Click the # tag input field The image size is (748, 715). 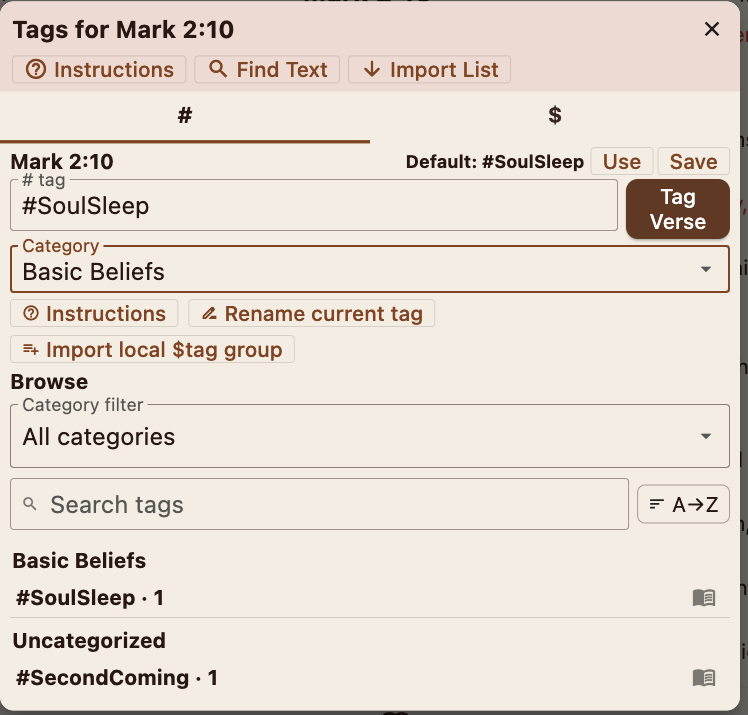313,207
